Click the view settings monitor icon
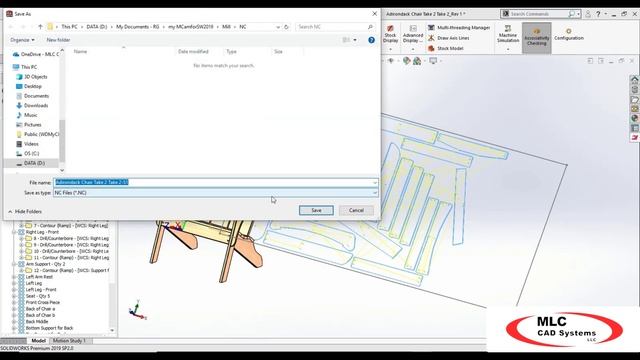Viewport: 640px width, 360px height. click(x=433, y=61)
